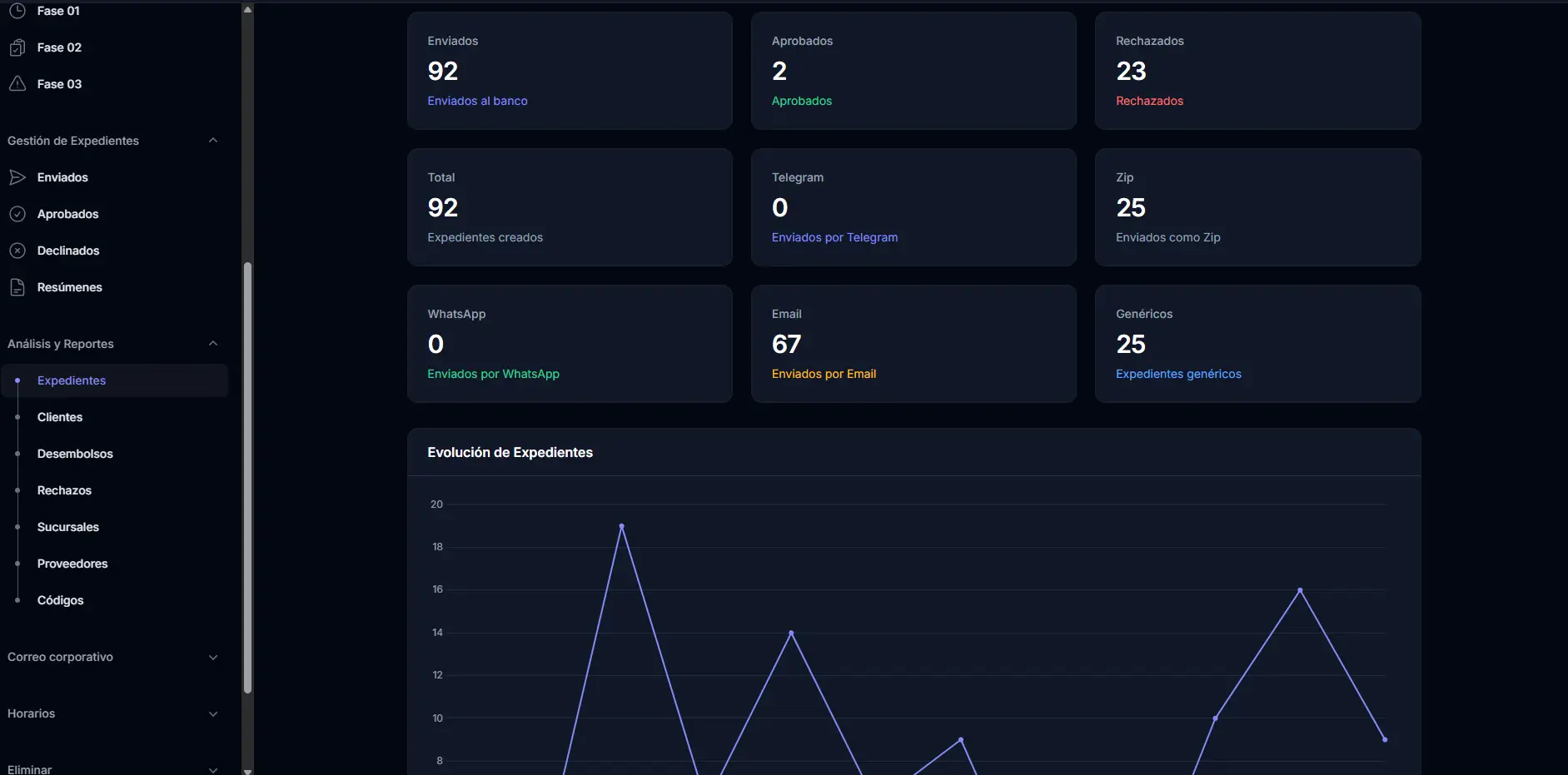Screen dimensions: 1568x775
Task: Click the clock icon beside Fase 01
Action: (x=17, y=11)
